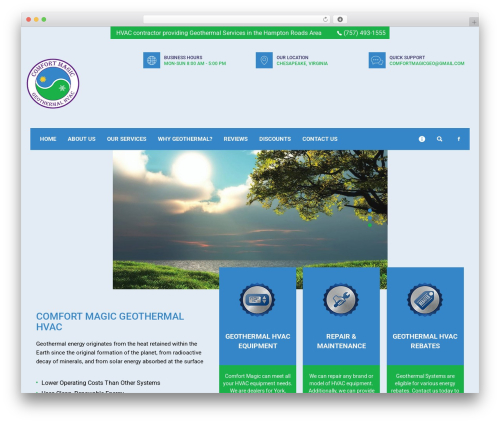This screenshot has height=423, width=500.
Task: Open the Geothermal HVAC Rebates card title
Action: point(425,341)
